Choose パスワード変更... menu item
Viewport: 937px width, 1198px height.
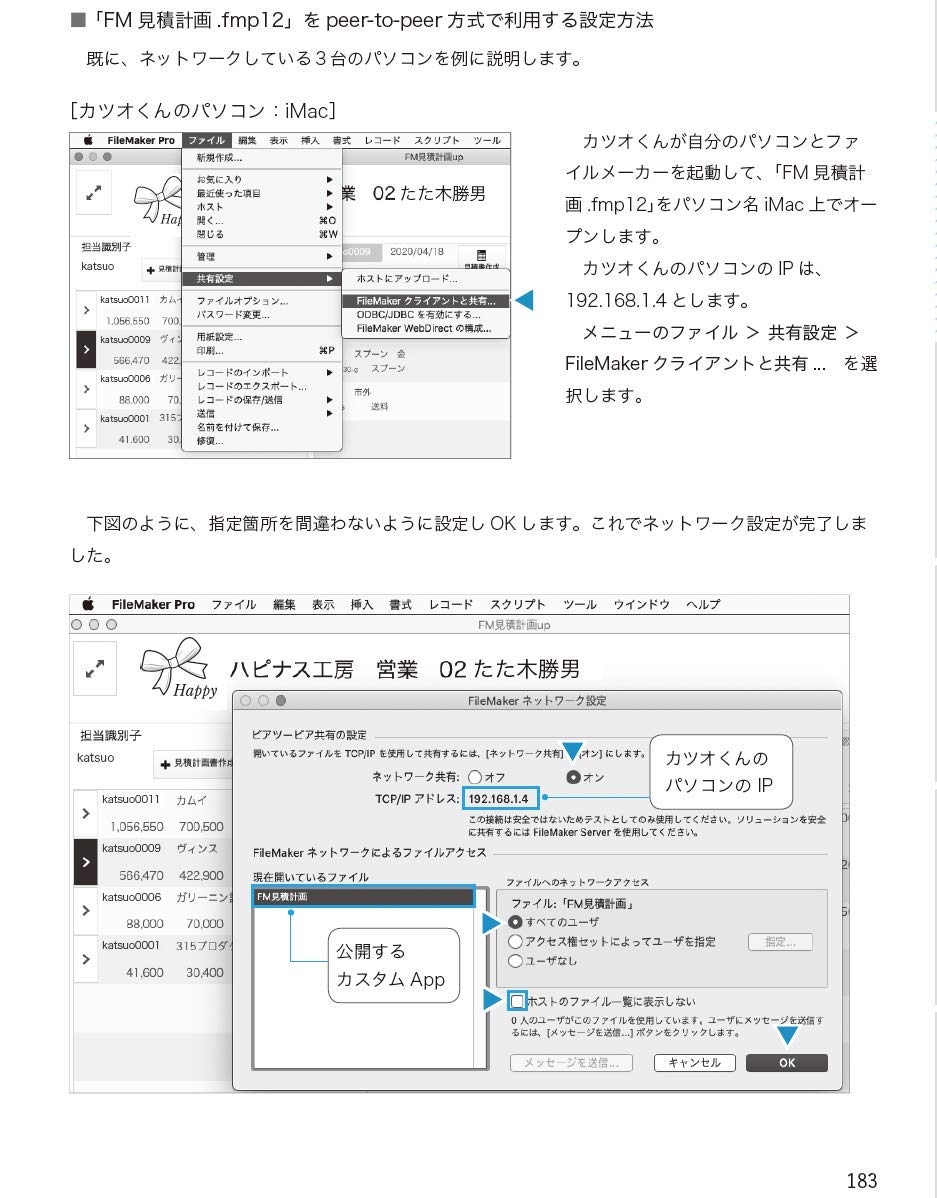[261, 315]
